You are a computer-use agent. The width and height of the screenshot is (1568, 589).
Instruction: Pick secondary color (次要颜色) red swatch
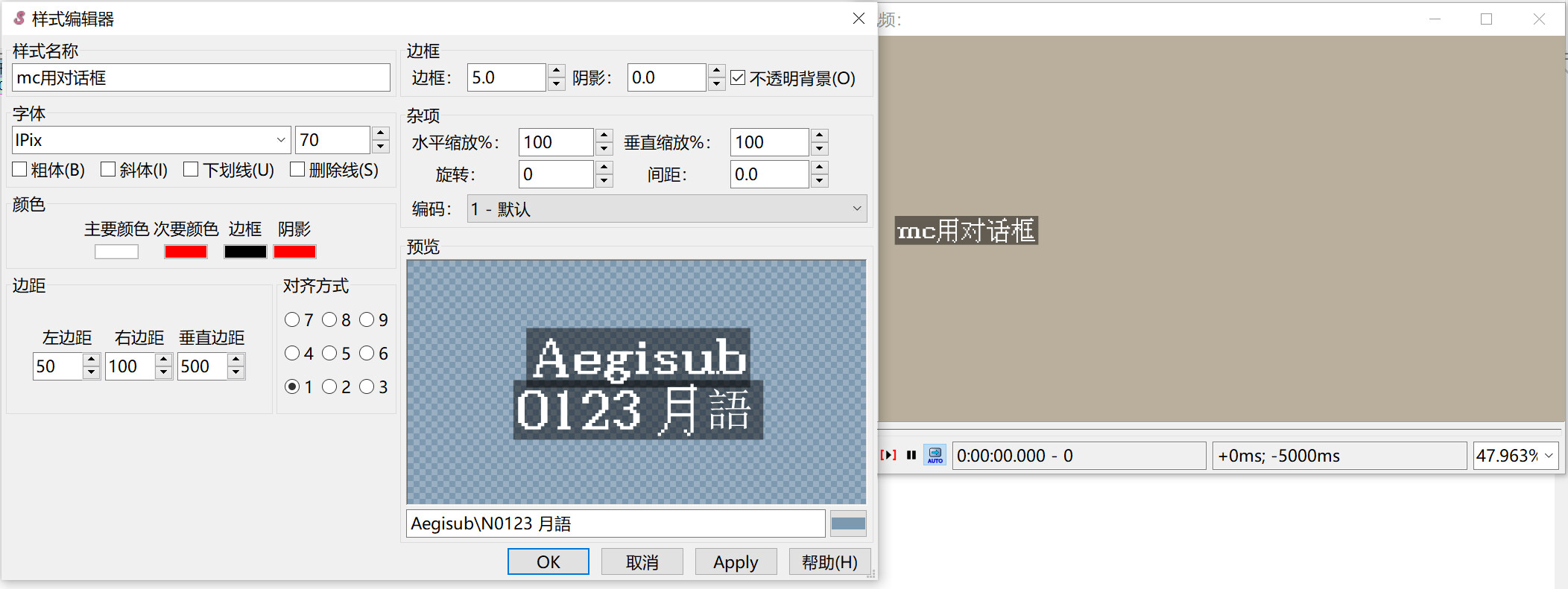coord(186,252)
